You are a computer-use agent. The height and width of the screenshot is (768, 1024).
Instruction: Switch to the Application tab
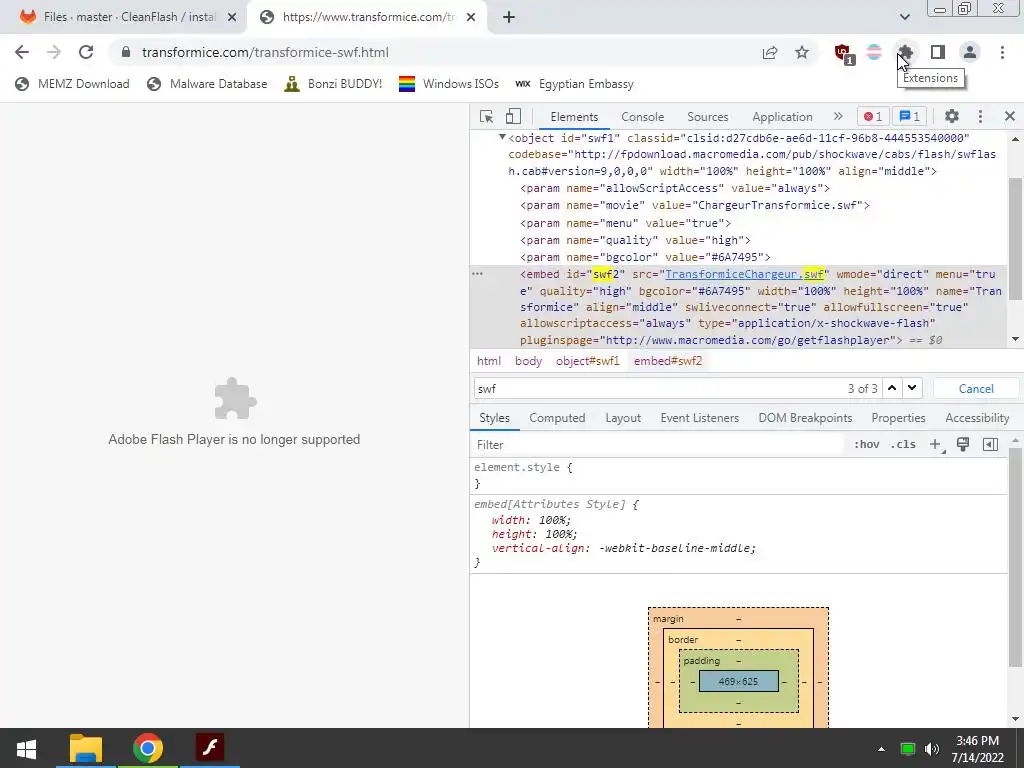click(782, 117)
